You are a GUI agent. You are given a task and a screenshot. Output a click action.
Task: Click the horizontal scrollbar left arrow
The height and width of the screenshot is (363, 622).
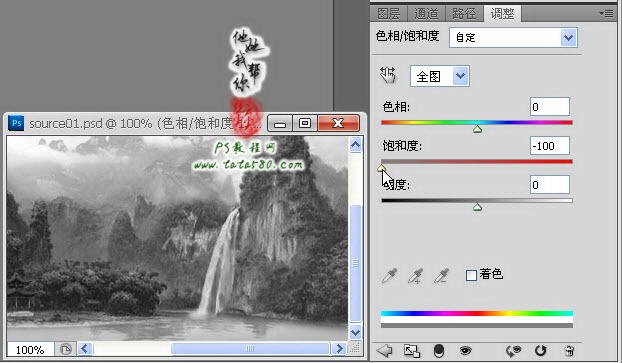84,349
